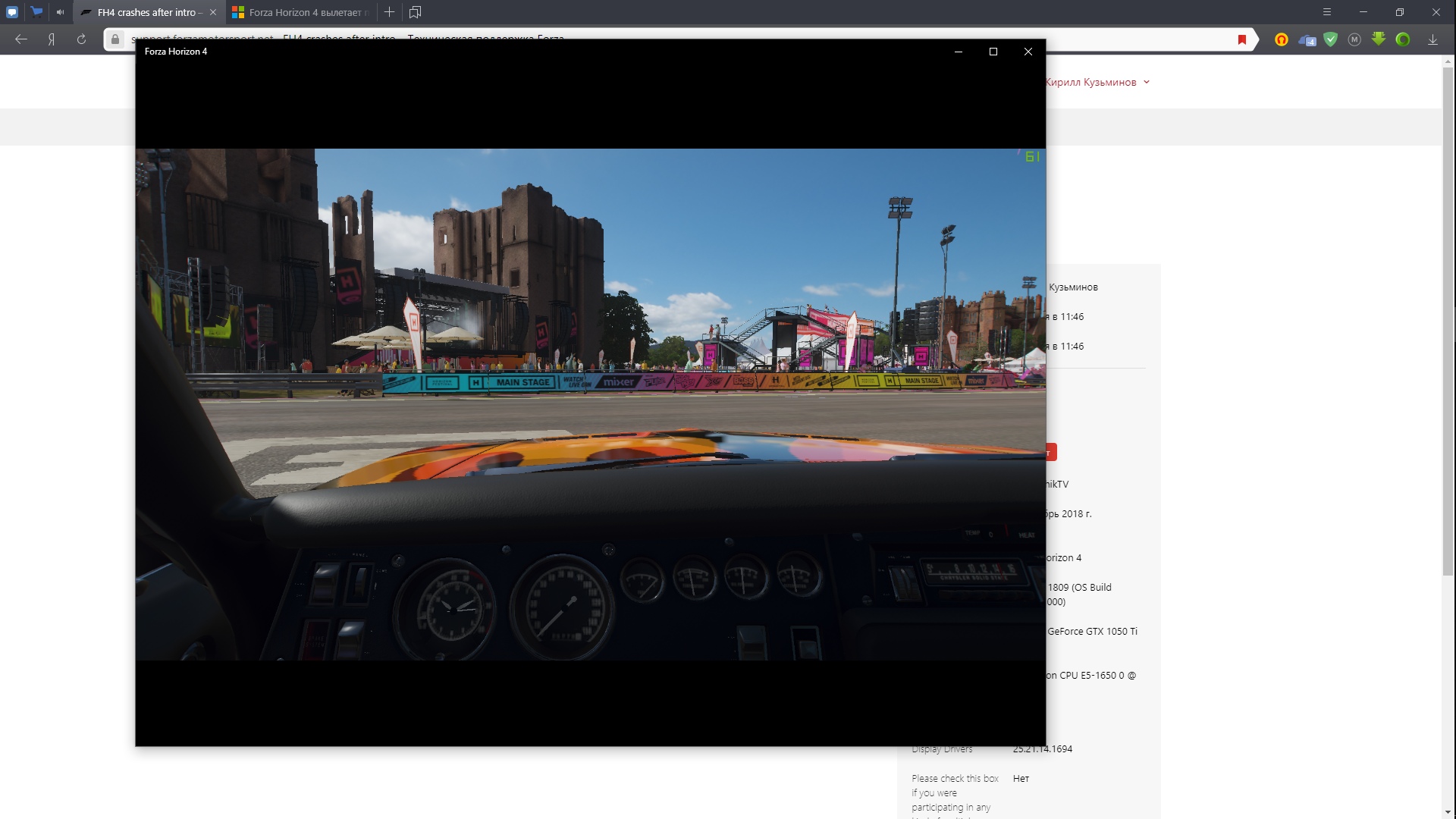This screenshot has height=819, width=1456.
Task: Open the browser downloads panel
Action: [1432, 39]
